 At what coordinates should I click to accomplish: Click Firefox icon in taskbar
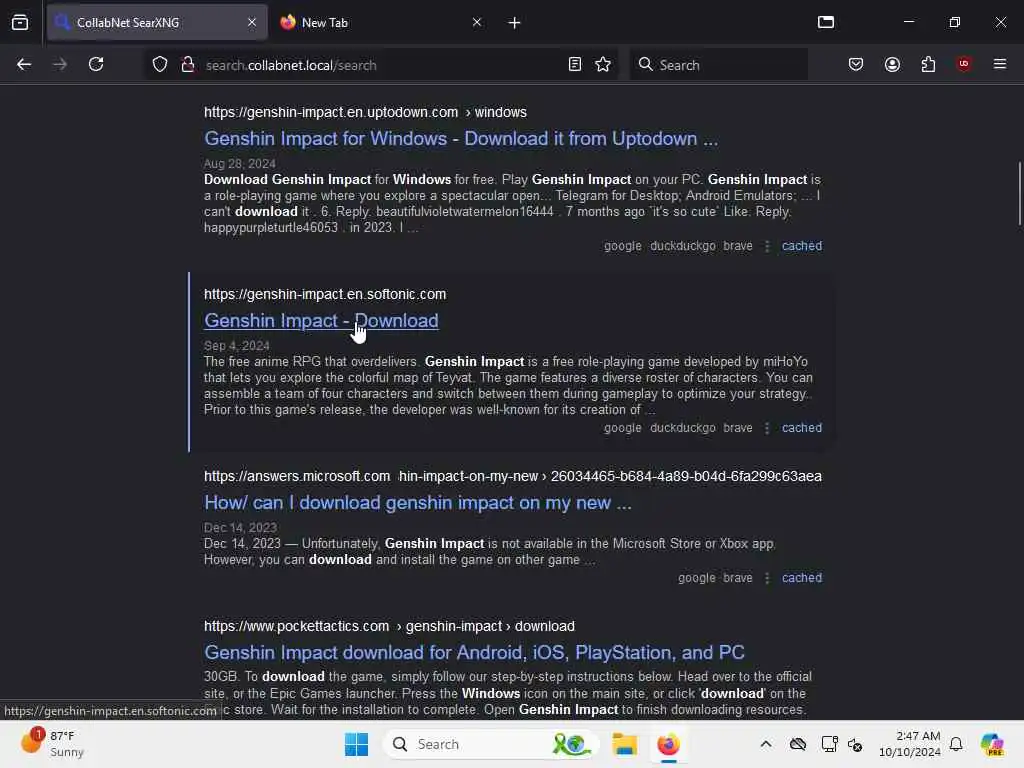pos(668,744)
